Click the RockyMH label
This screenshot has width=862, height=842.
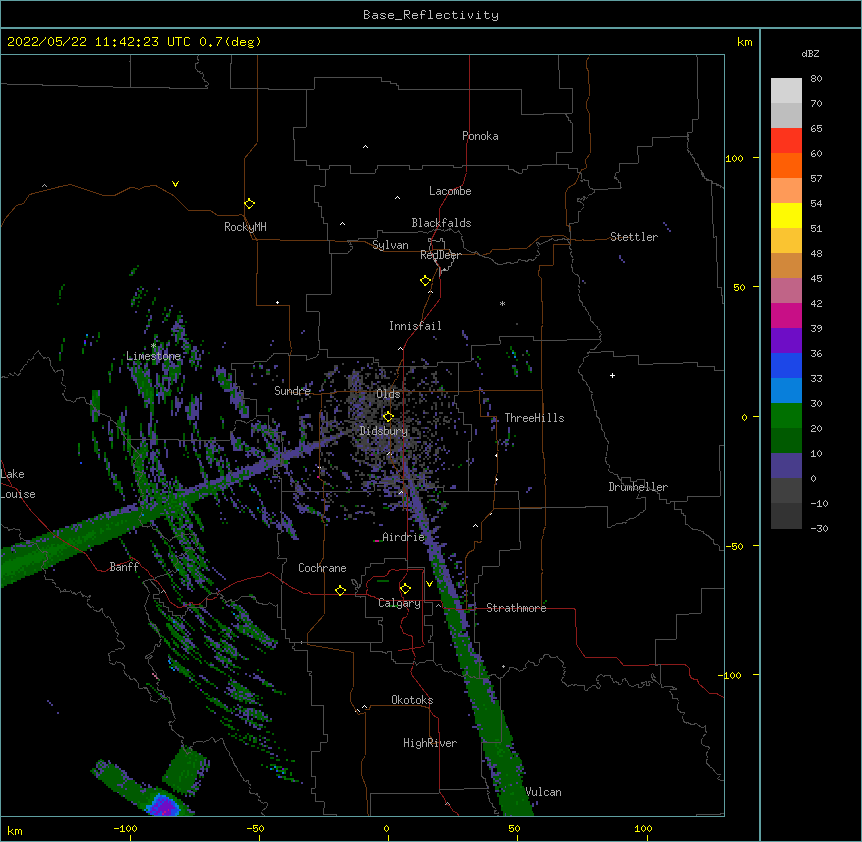(x=245, y=227)
